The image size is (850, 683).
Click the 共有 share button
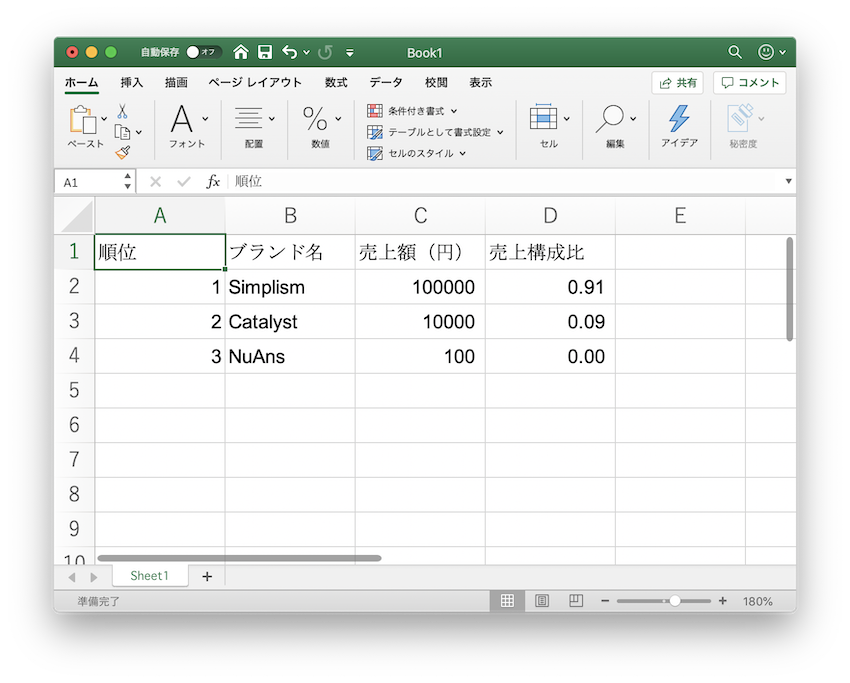tap(677, 83)
